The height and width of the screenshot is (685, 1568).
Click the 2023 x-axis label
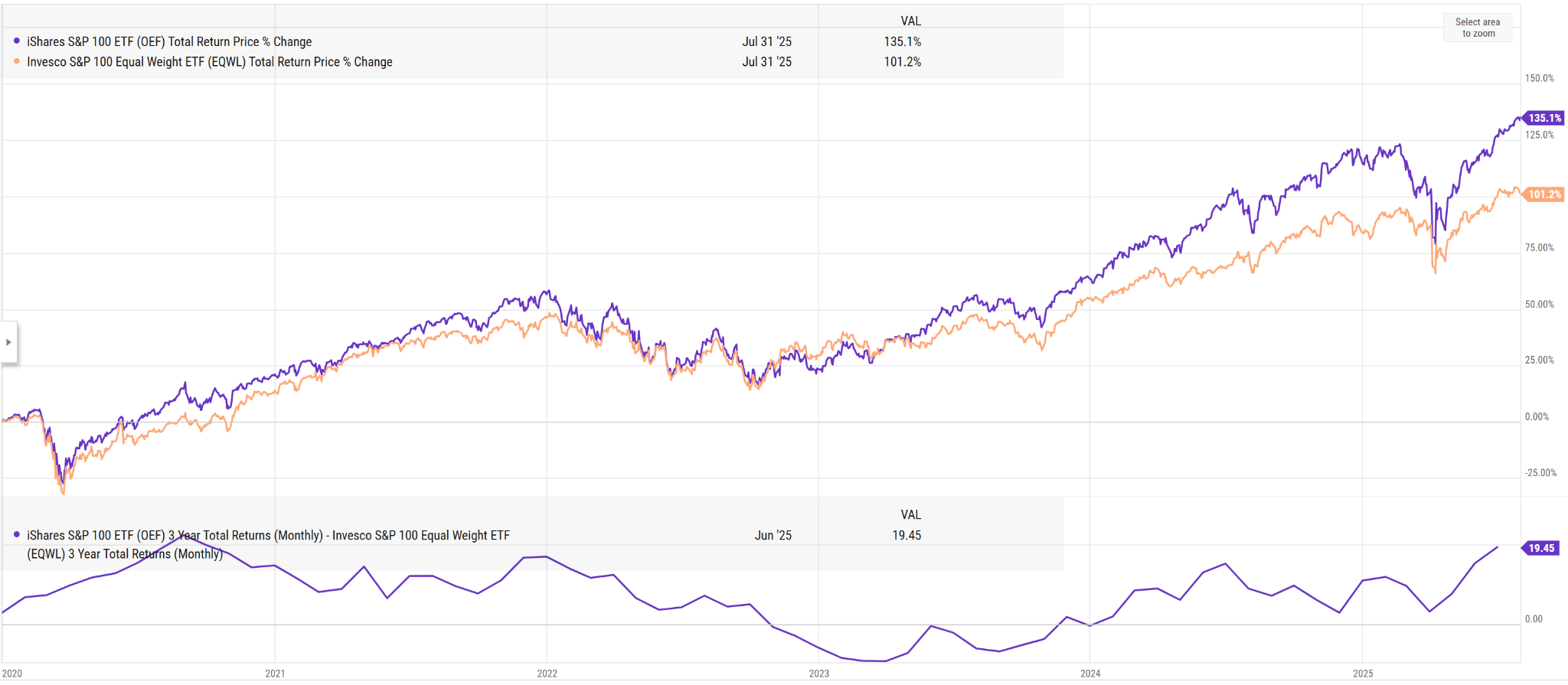click(819, 674)
